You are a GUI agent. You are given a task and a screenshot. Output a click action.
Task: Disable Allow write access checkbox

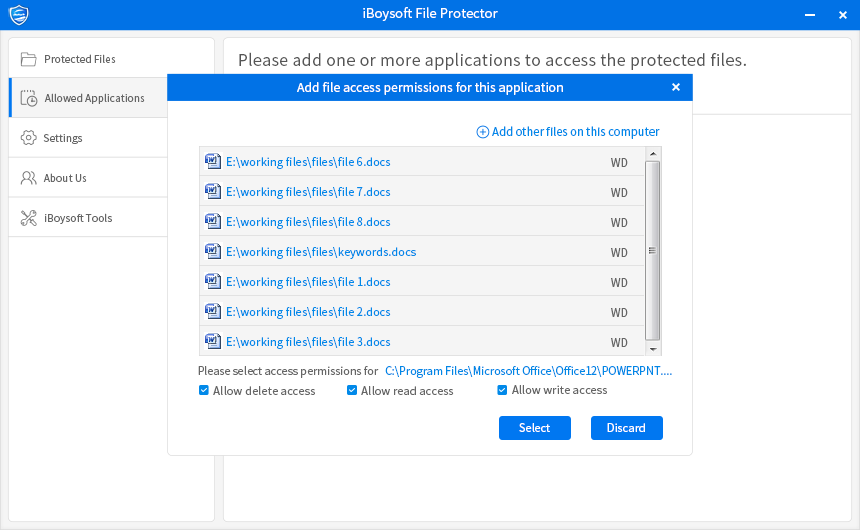[x=503, y=390]
